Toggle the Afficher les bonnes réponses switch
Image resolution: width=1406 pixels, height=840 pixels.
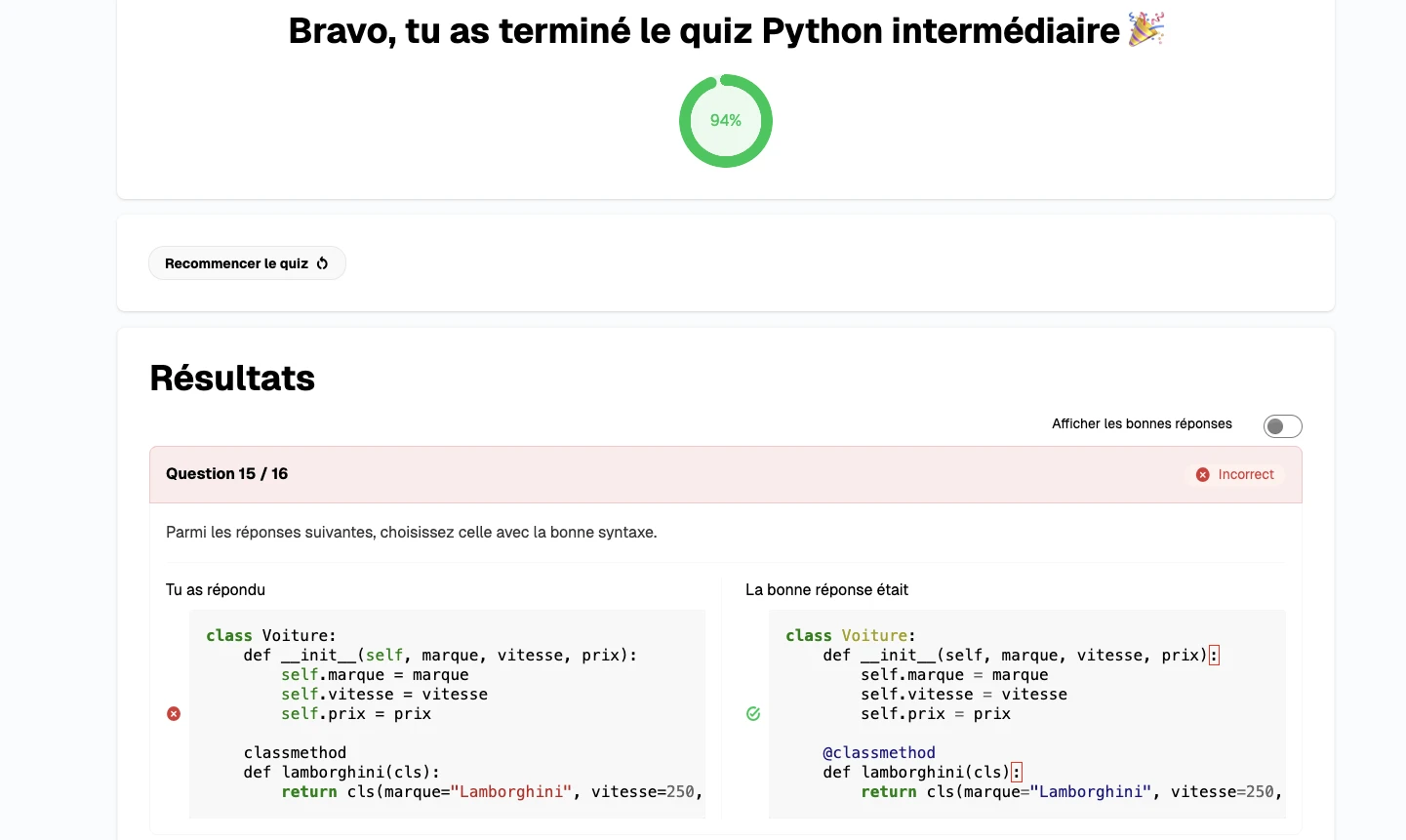click(1282, 426)
